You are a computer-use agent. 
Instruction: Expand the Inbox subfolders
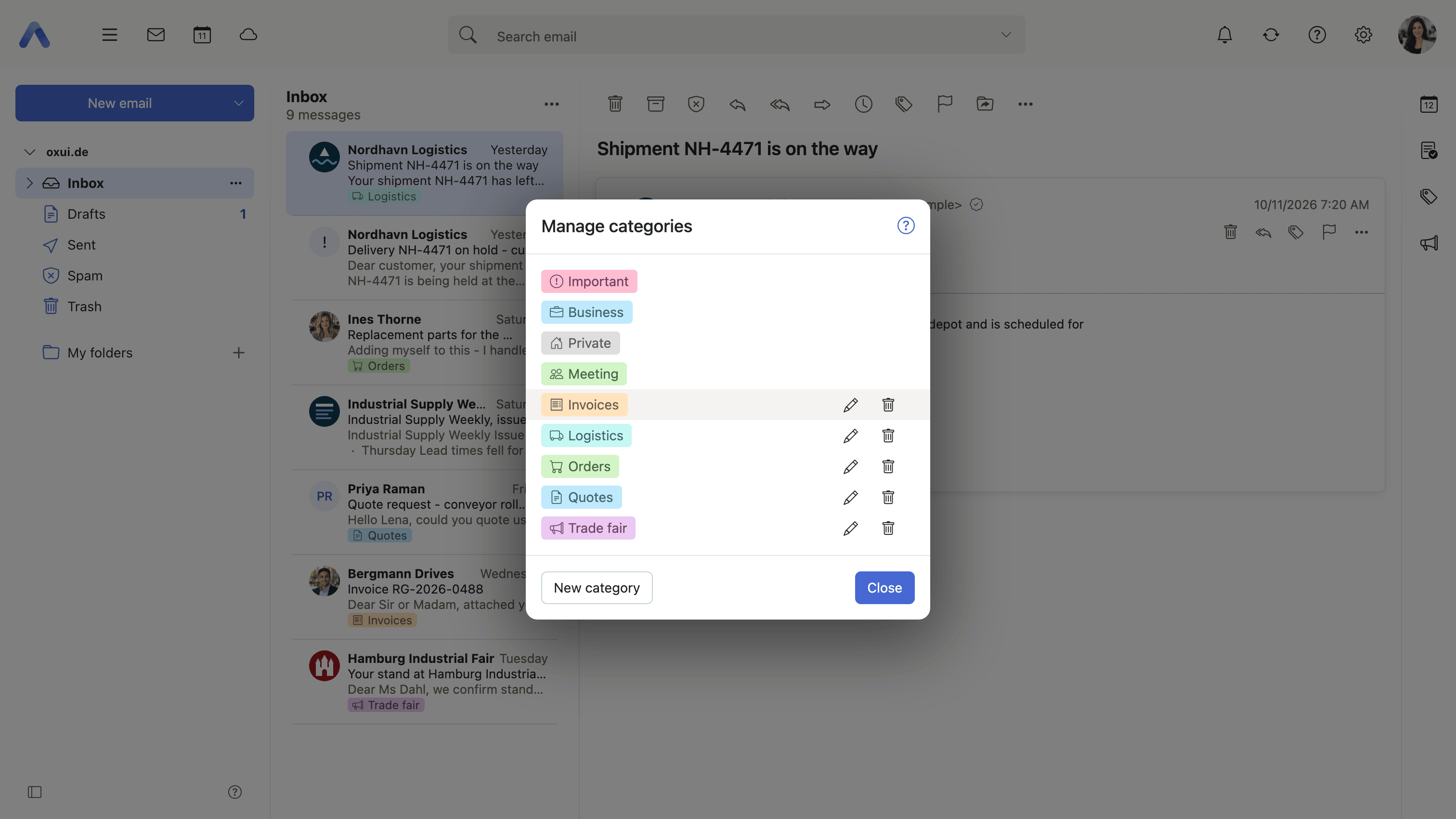click(30, 183)
